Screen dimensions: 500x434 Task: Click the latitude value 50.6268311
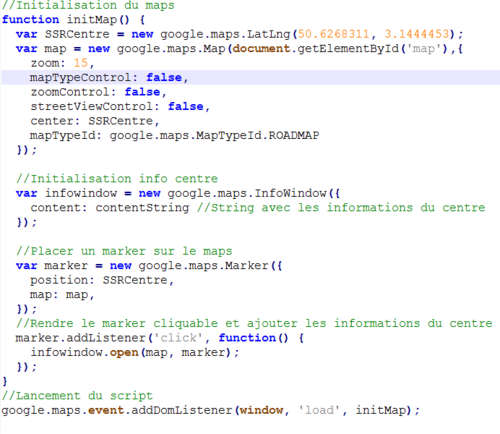coord(333,34)
